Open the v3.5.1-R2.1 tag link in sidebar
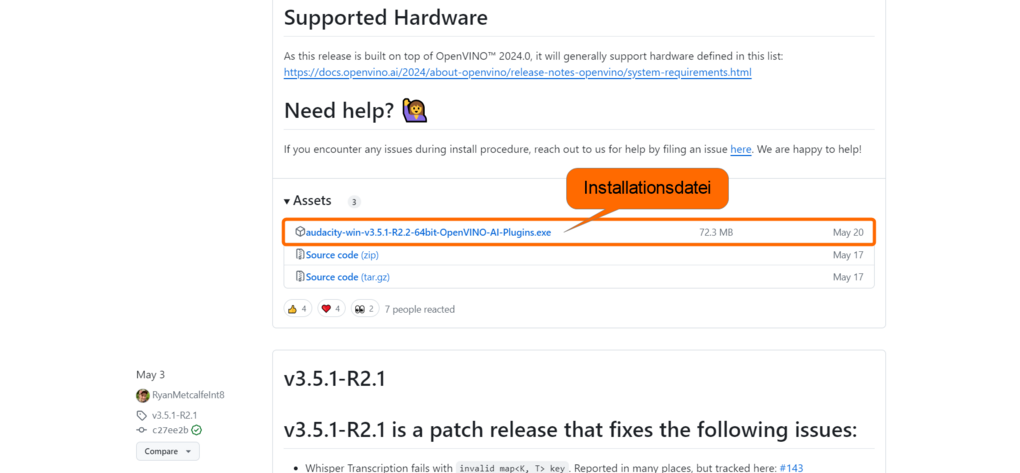The height and width of the screenshot is (473, 1020). (174, 415)
